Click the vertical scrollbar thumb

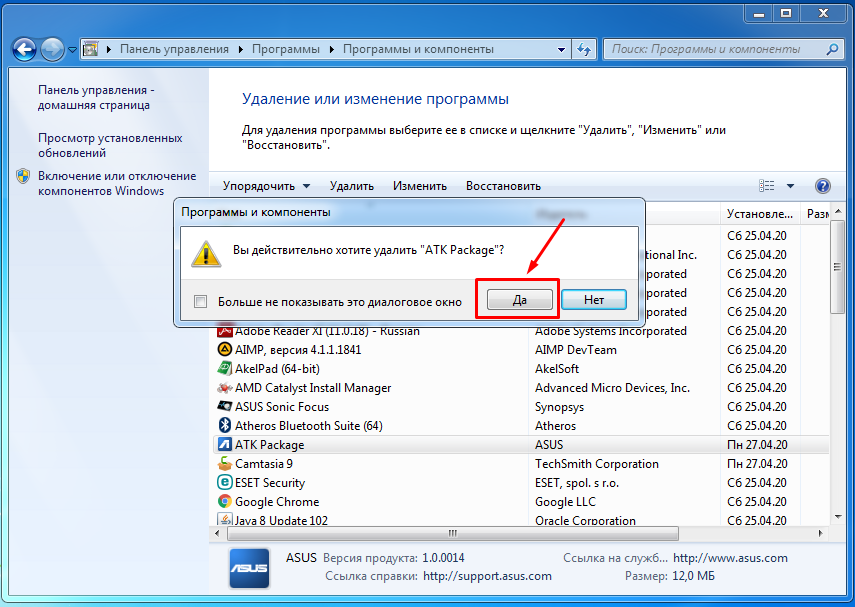[x=837, y=267]
